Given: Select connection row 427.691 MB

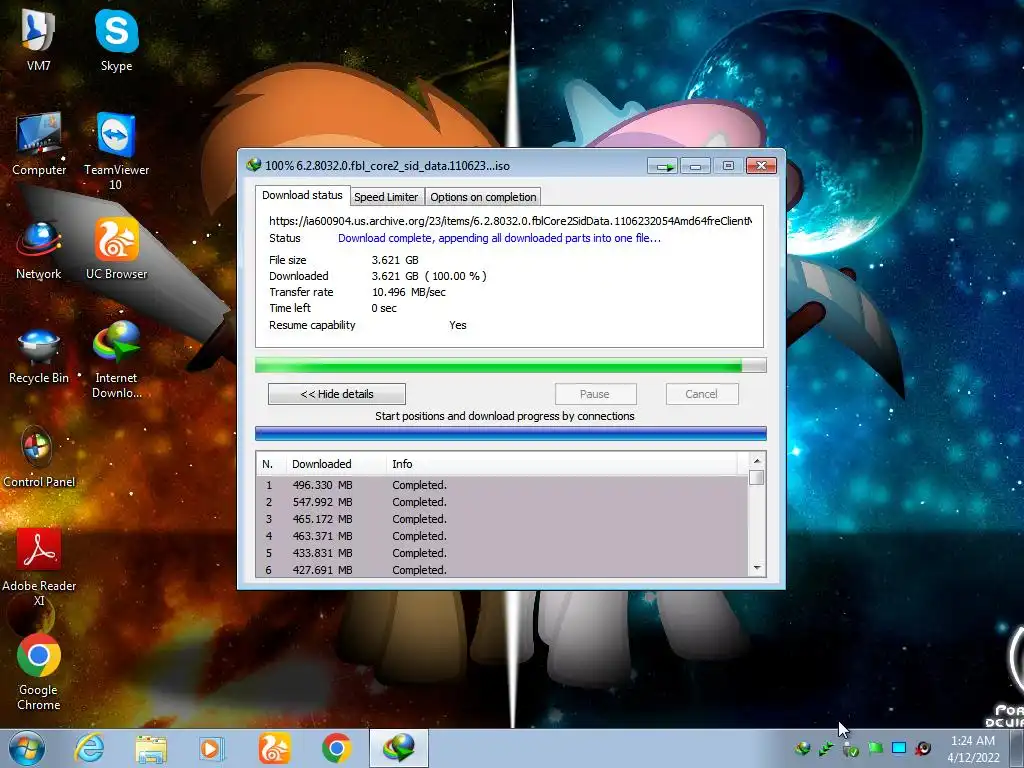Looking at the screenshot, I should click(x=502, y=569).
